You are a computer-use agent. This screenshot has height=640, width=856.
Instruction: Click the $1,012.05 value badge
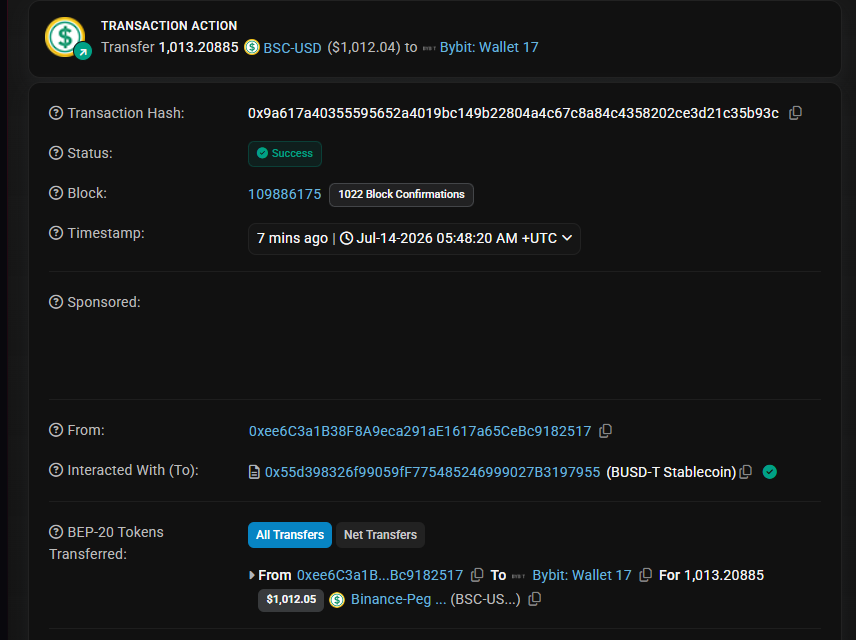[x=291, y=600]
